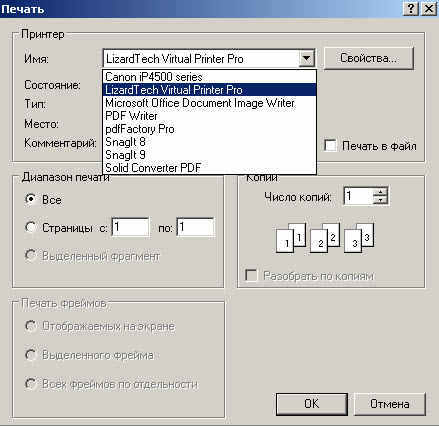Select SnagIt 9 printer
Image resolution: width=439 pixels, height=426 pixels.
click(209, 155)
